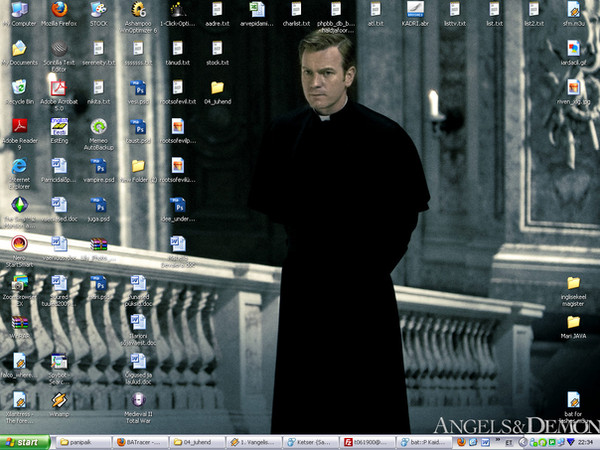Select the stock.txt file
600x450 pixels.
point(217,48)
